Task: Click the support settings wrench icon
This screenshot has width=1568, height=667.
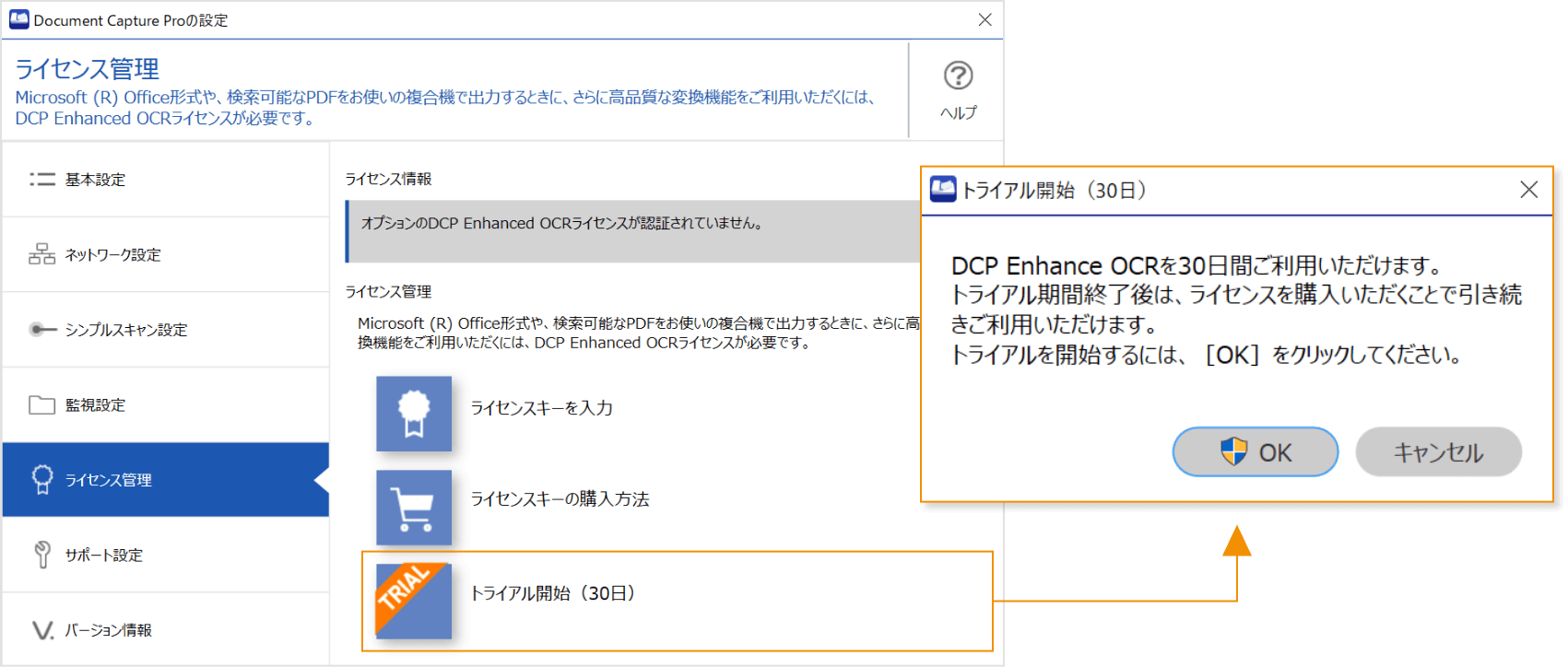Action: click(x=42, y=555)
